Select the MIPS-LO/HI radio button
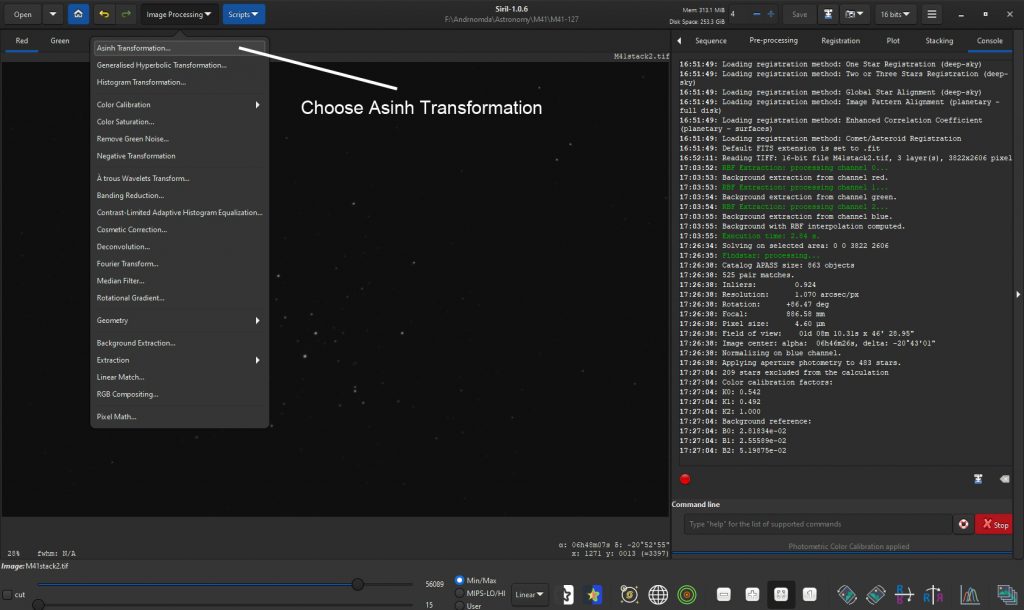Image resolution: width=1024 pixels, height=610 pixels. click(x=460, y=593)
